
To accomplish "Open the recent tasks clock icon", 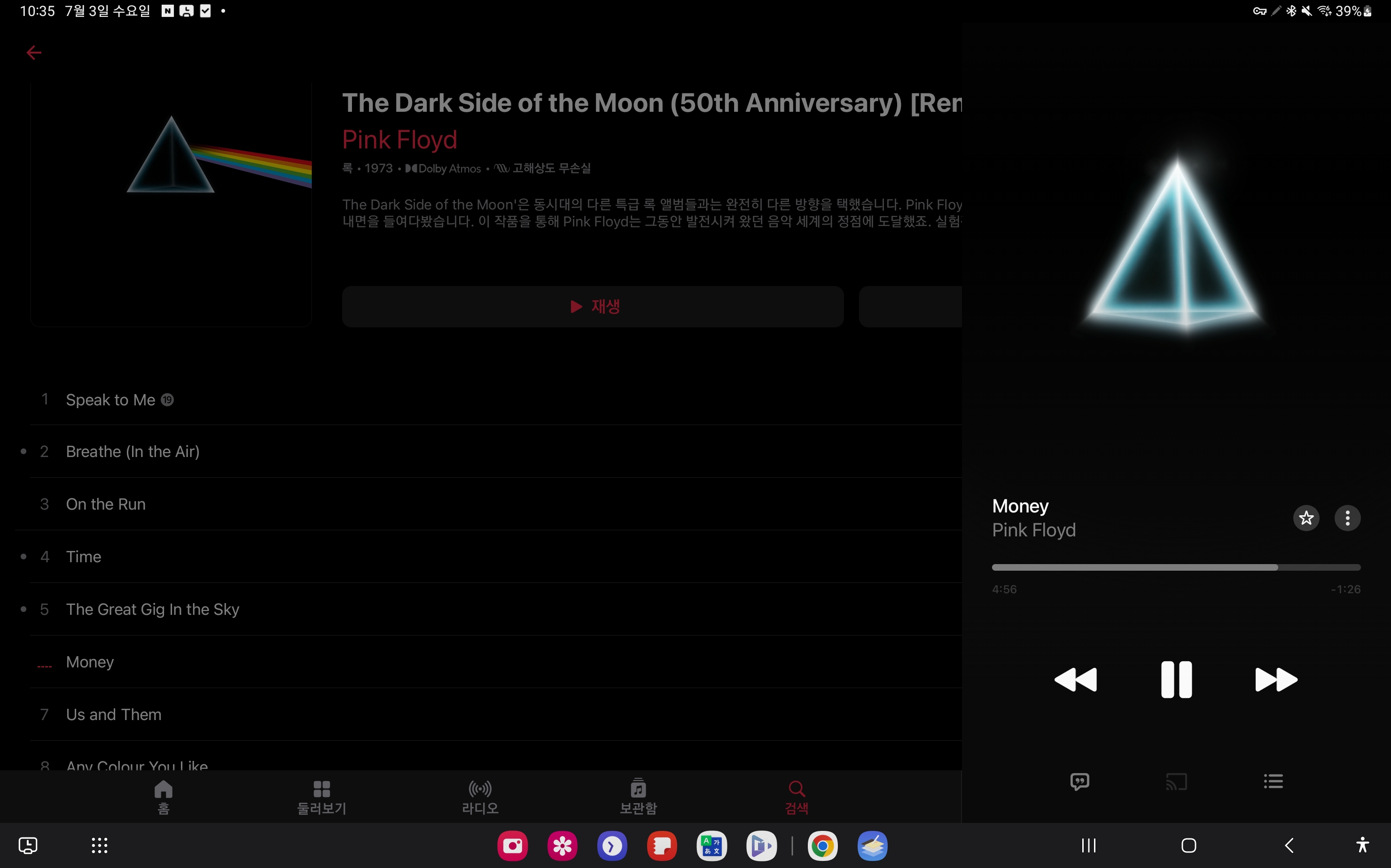I will pyautogui.click(x=28, y=845).
